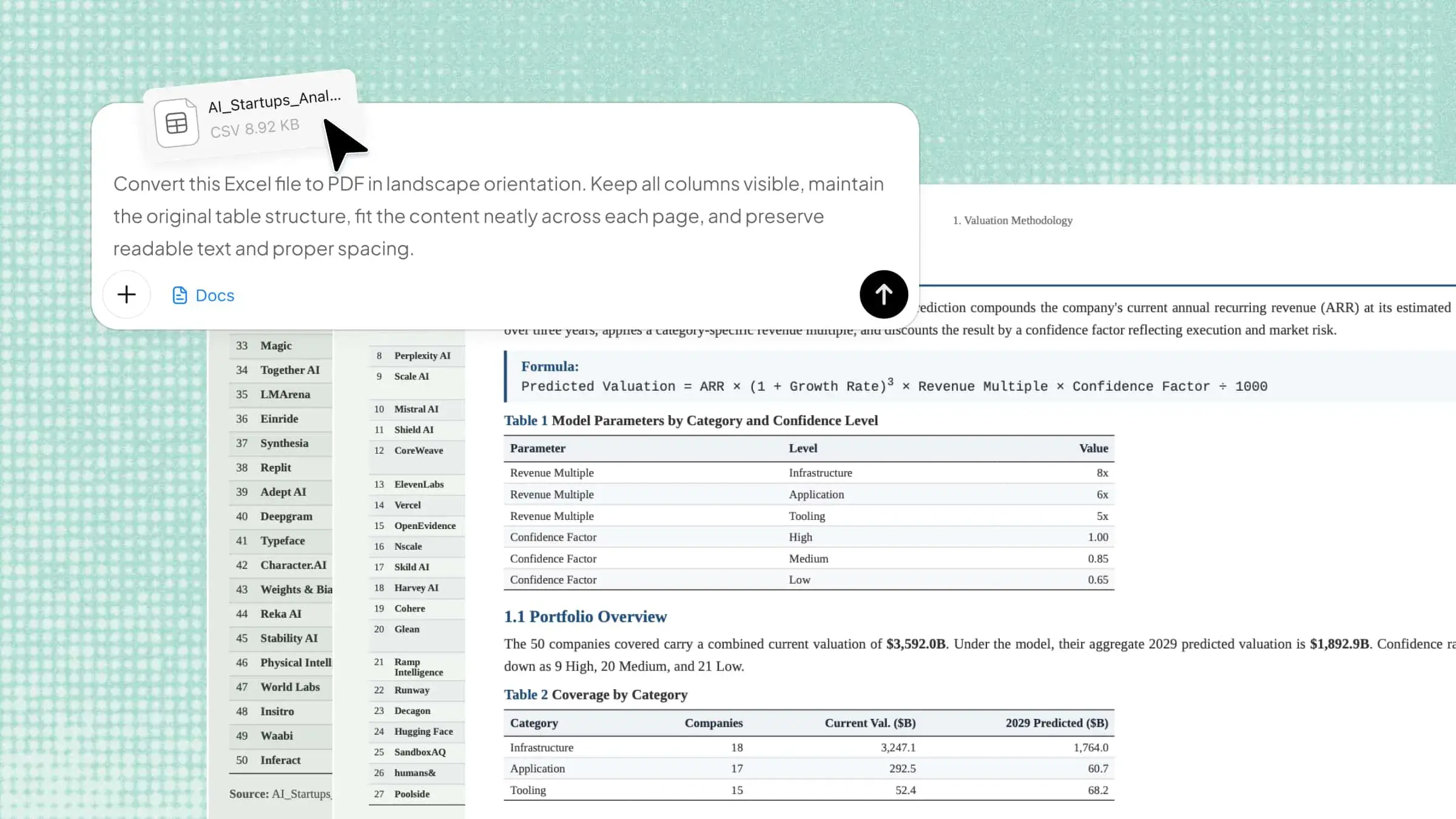
Task: Click the 'Formula:' label
Action: point(550,366)
